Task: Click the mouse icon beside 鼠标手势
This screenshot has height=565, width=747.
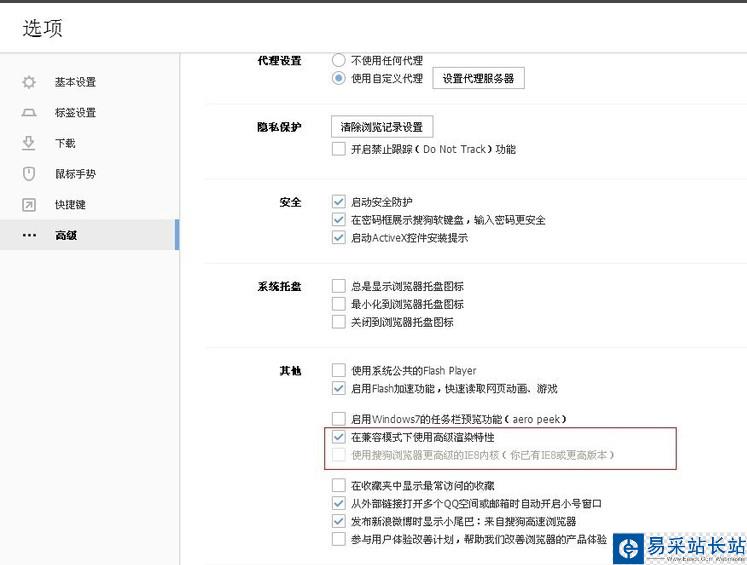Action: click(29, 174)
